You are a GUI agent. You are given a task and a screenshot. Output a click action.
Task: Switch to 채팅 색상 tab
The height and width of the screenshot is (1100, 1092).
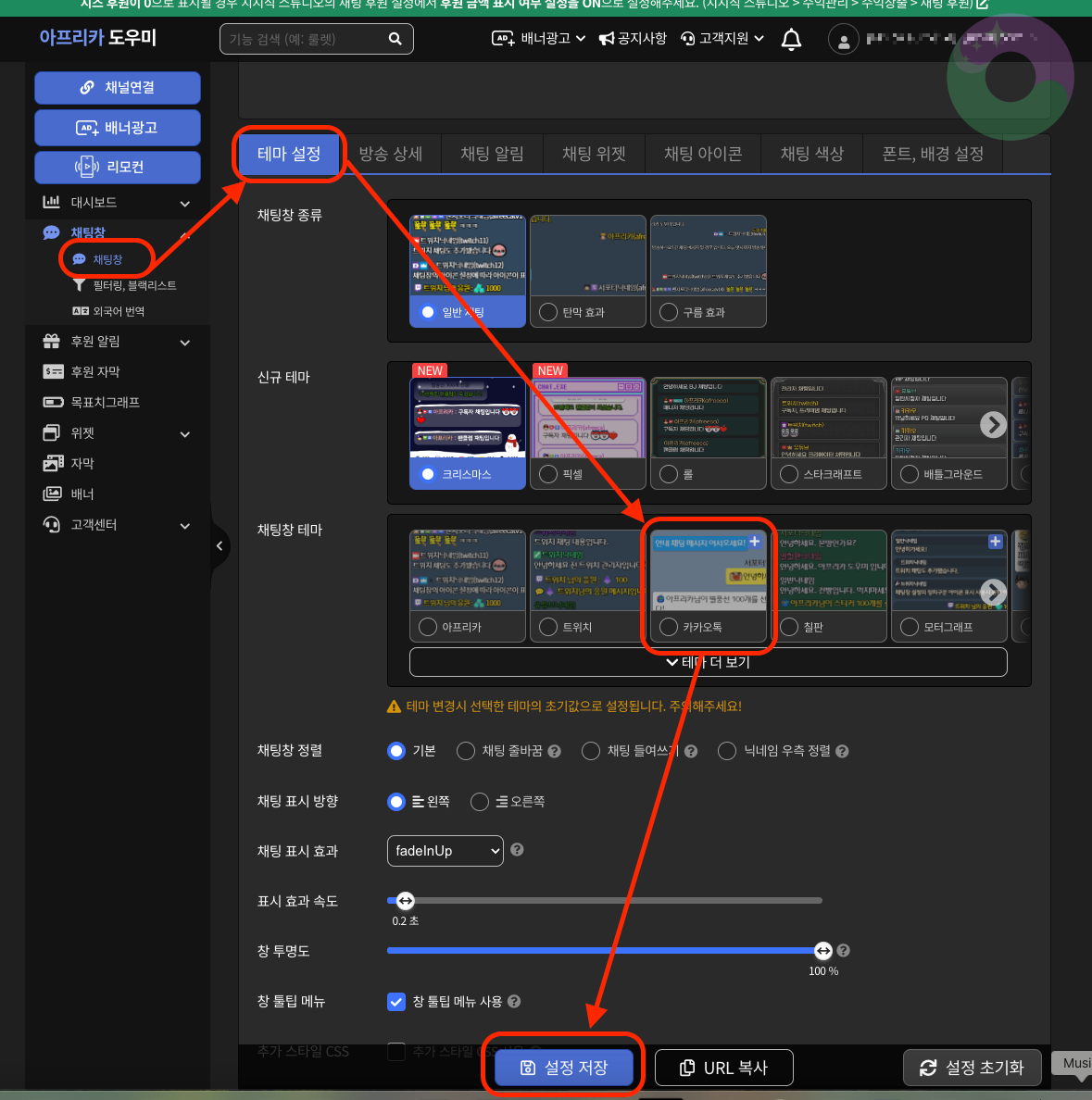(x=812, y=155)
